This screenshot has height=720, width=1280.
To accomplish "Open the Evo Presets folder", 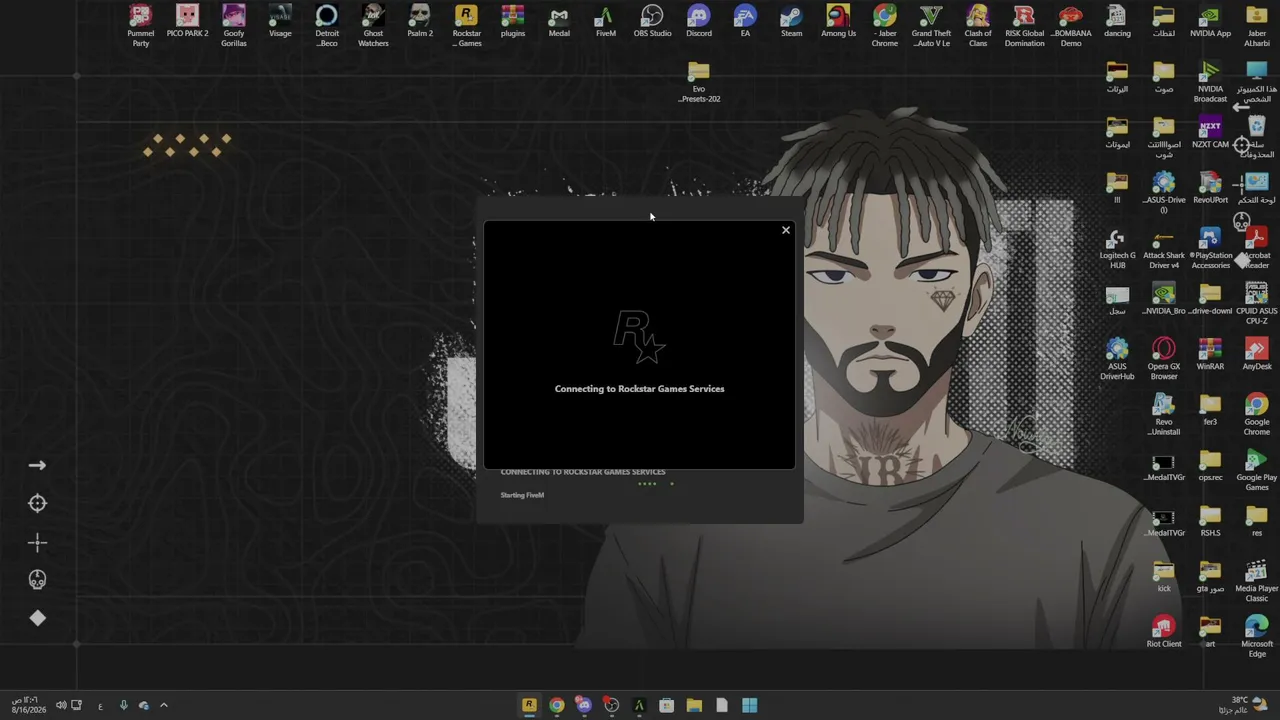I will [x=699, y=82].
